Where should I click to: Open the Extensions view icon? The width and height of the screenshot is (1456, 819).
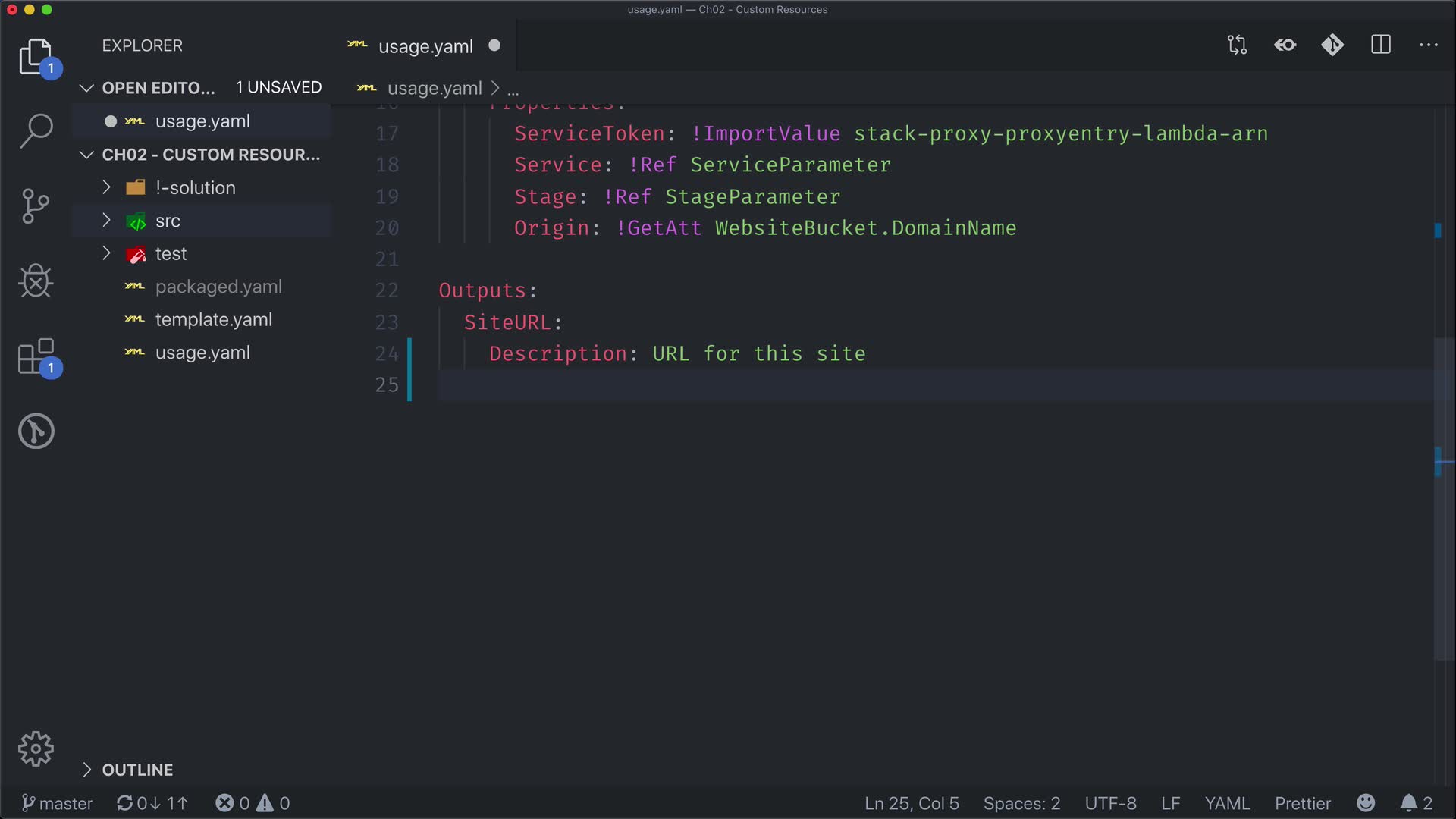click(36, 356)
